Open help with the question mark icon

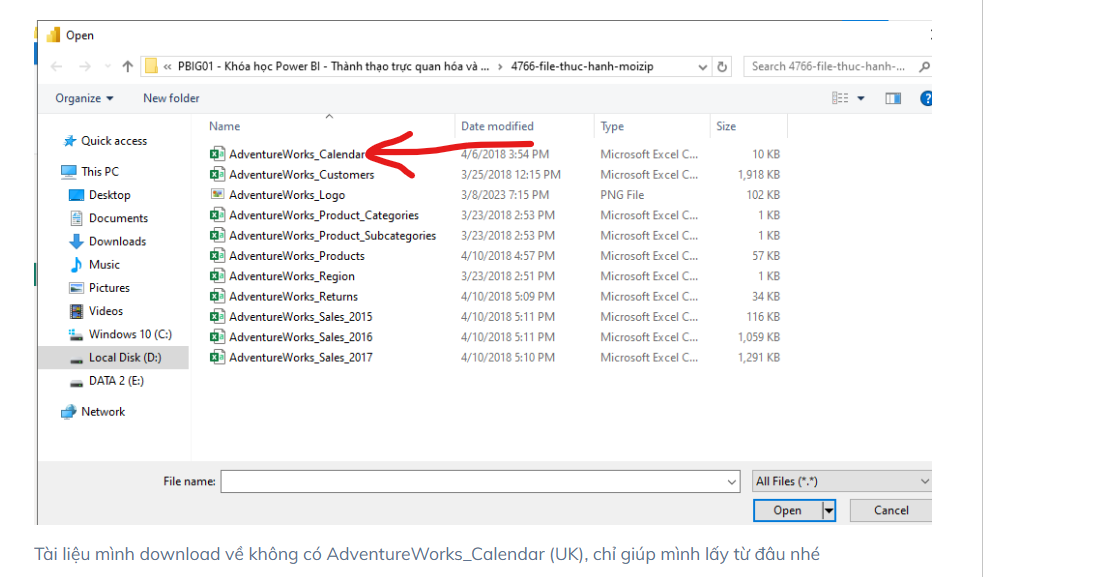coord(926,98)
